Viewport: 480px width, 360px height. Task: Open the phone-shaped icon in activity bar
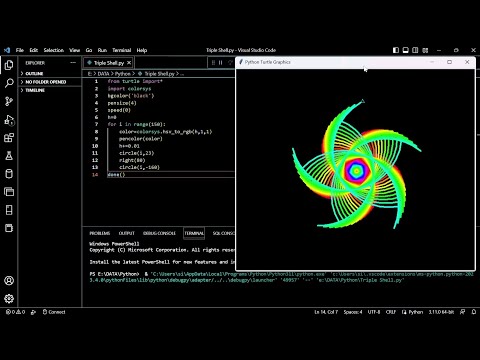click(x=9, y=210)
